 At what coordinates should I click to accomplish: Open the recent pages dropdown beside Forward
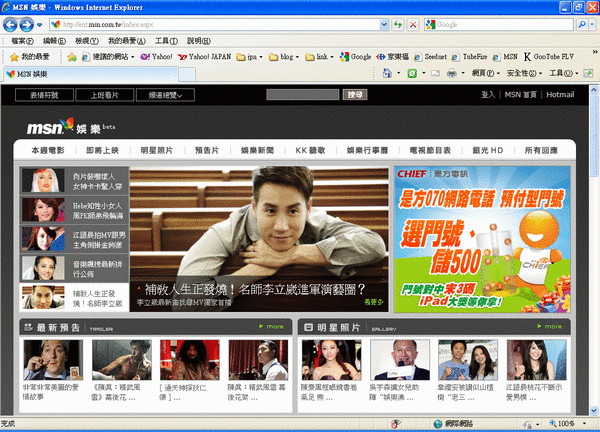39,25
